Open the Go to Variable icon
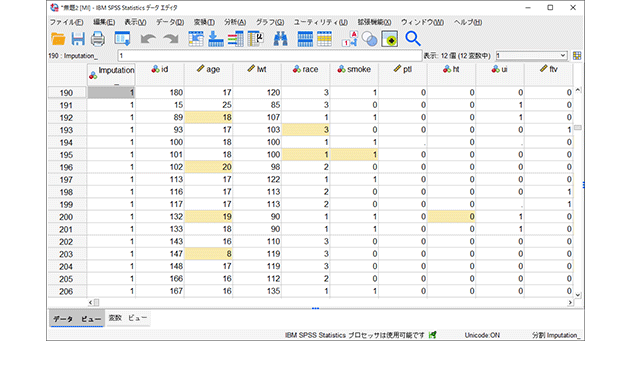The width and height of the screenshot is (630, 380). (216, 39)
